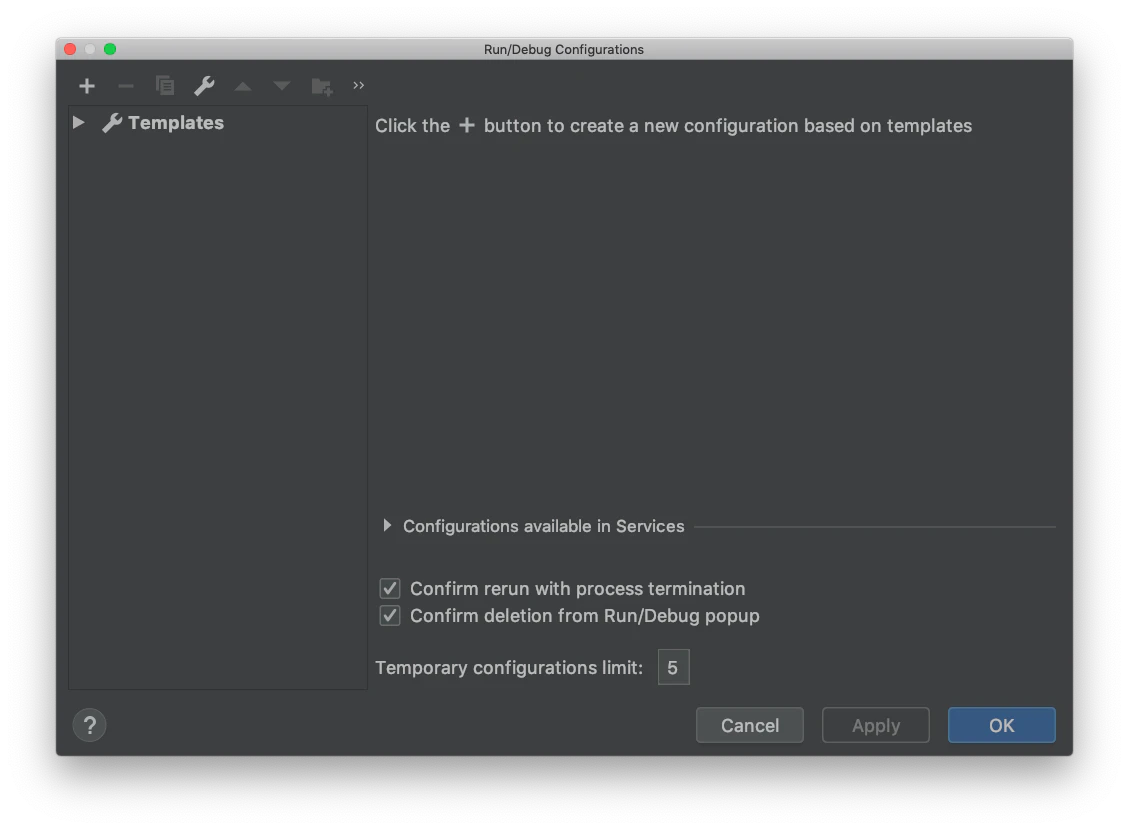Viewport: 1129px width, 830px height.
Task: Click the Move Up arrow icon
Action: point(242,86)
